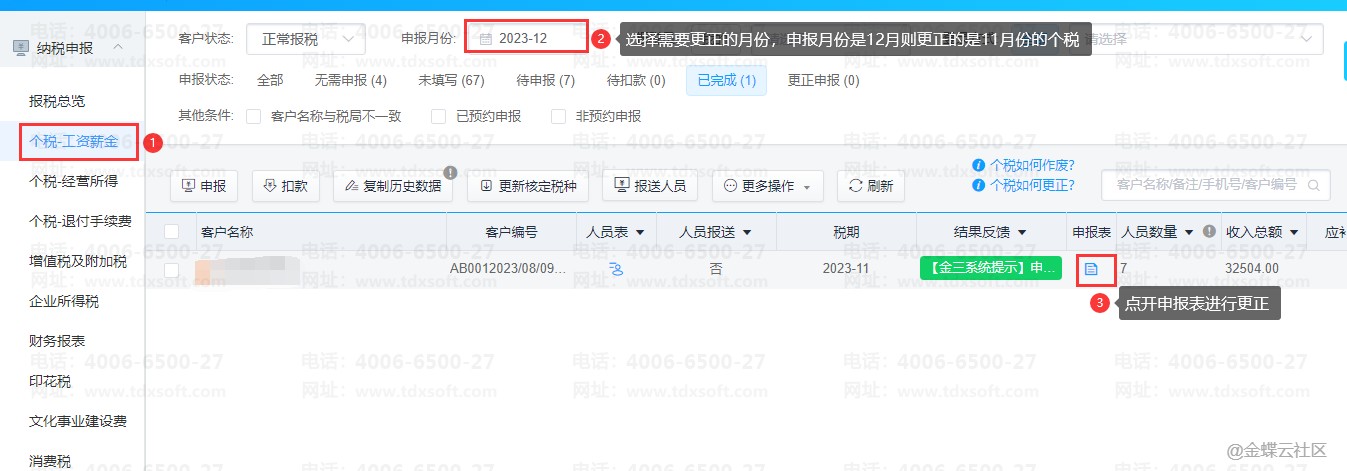
Task: Open the 个税如何更正? help link
Action: pyautogui.click(x=1032, y=185)
